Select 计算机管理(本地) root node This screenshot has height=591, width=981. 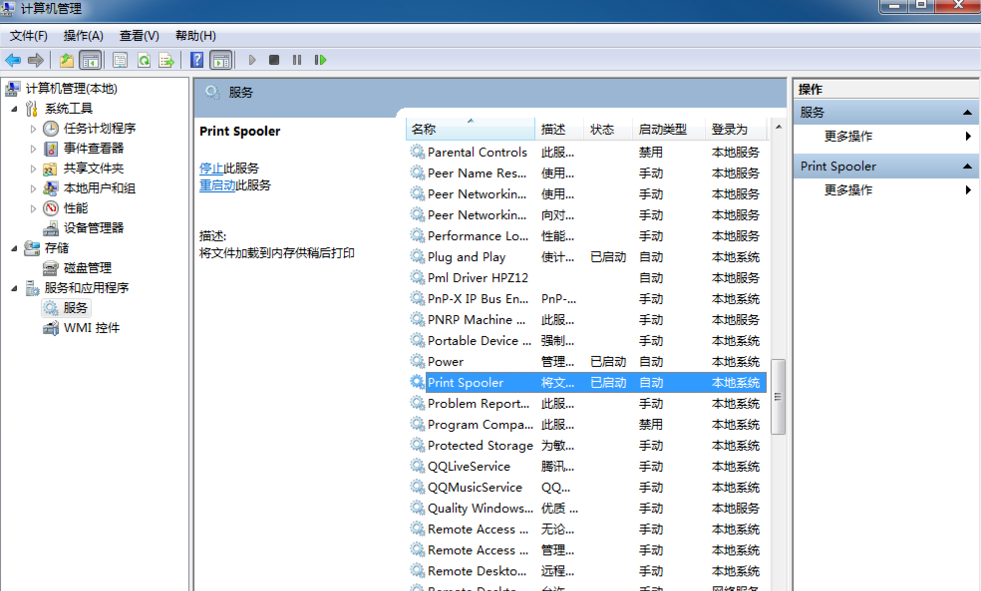tap(71, 89)
